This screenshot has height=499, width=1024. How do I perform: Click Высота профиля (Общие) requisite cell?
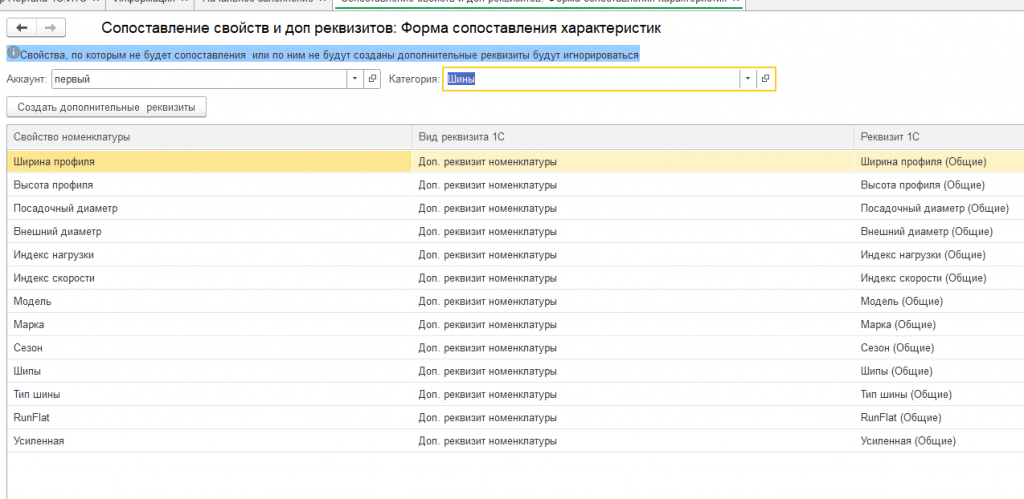[x=939, y=185]
